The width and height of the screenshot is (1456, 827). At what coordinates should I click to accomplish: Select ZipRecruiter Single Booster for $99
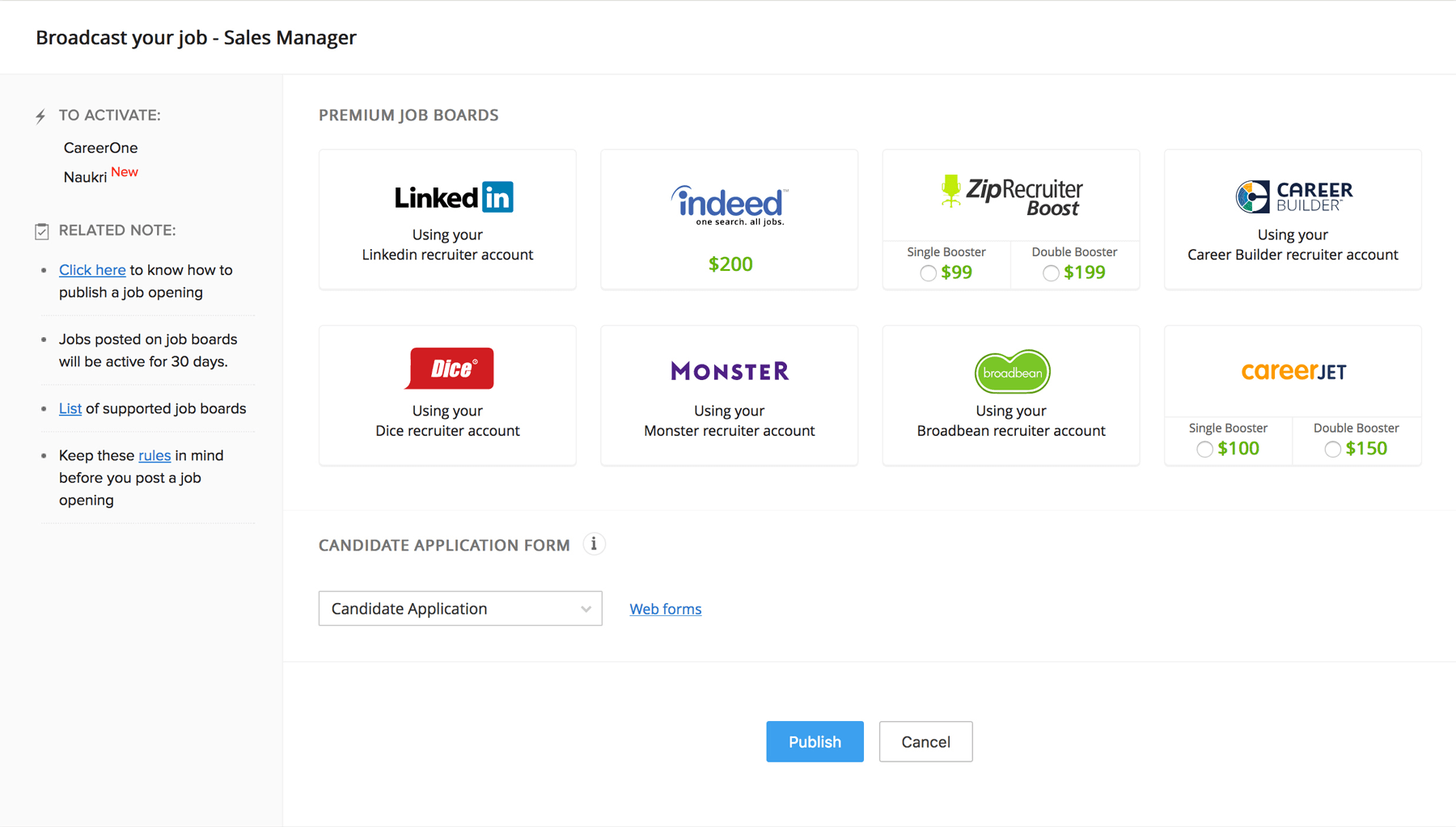(928, 273)
